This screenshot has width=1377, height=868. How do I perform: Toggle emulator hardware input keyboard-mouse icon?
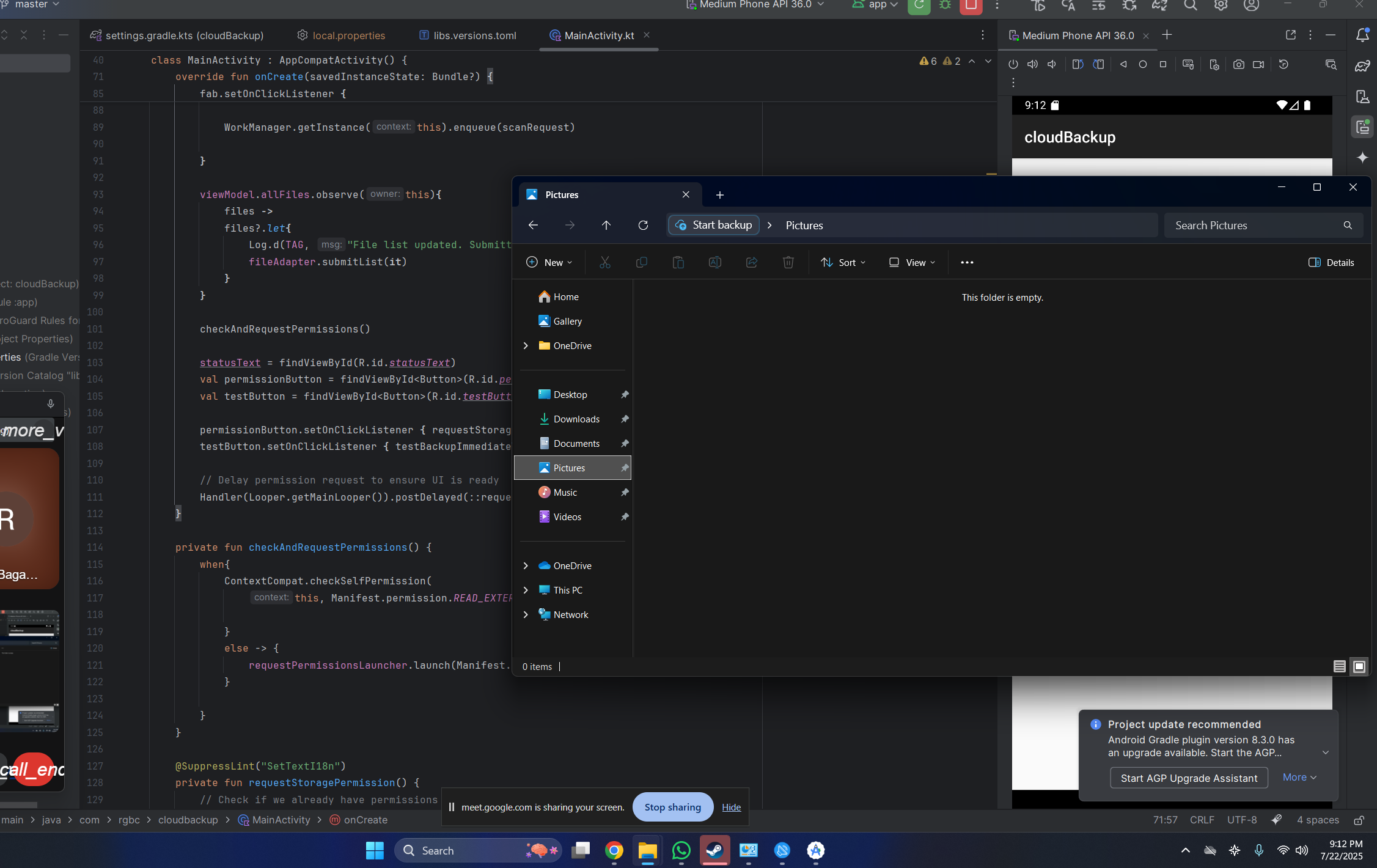click(x=1188, y=64)
